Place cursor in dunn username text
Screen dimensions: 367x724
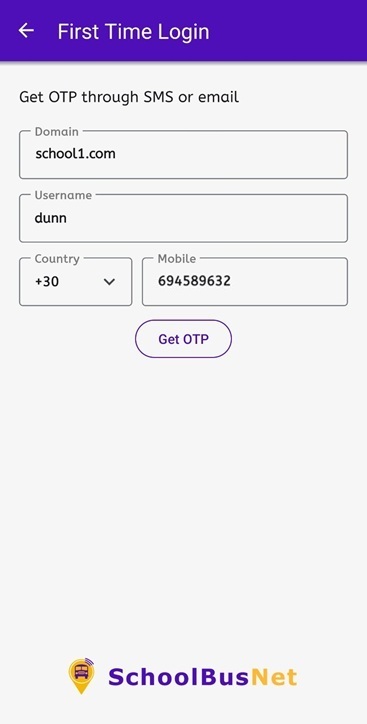click(51, 217)
